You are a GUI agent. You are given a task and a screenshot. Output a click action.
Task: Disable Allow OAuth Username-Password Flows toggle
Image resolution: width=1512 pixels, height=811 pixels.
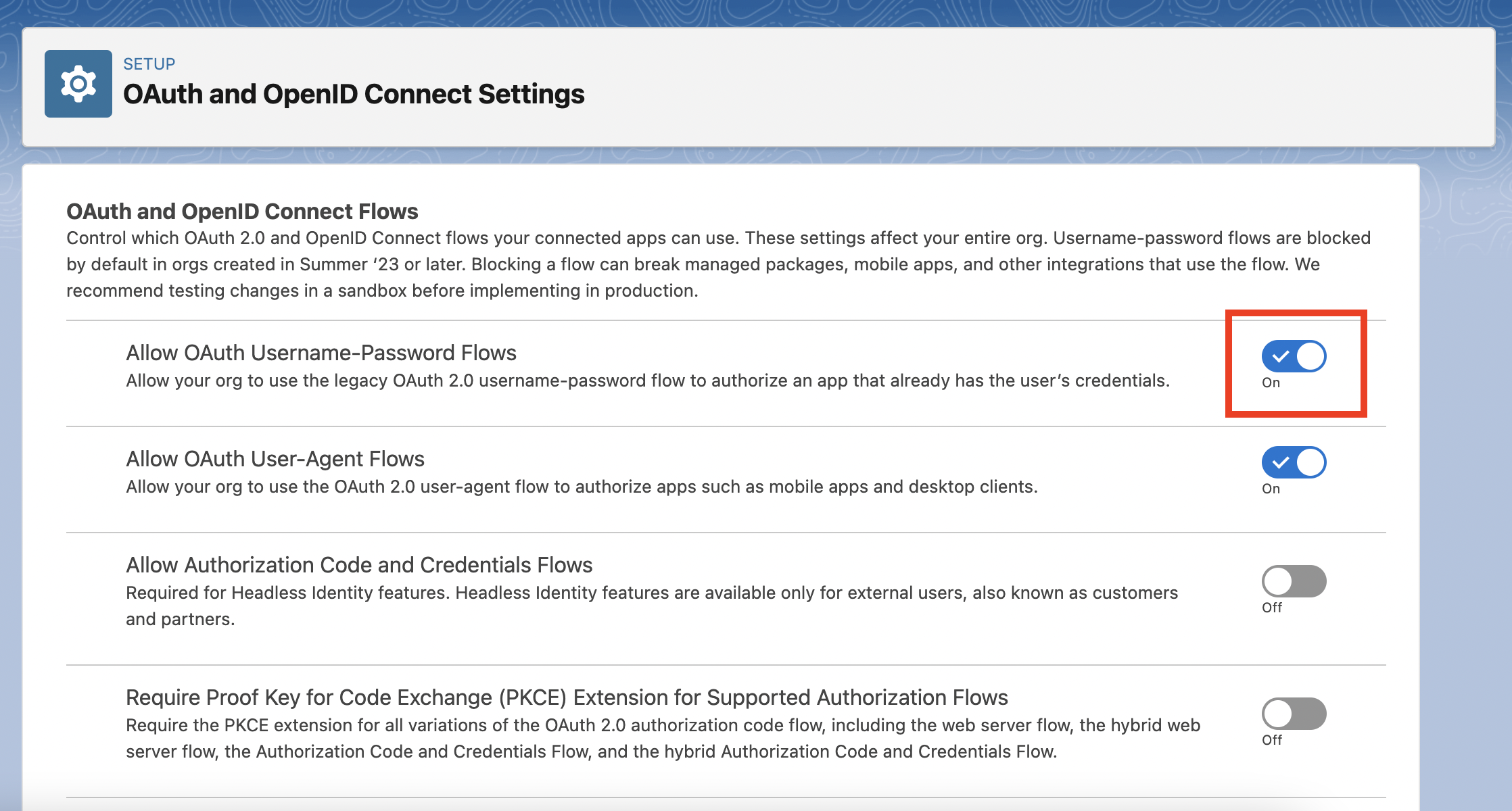click(1294, 356)
